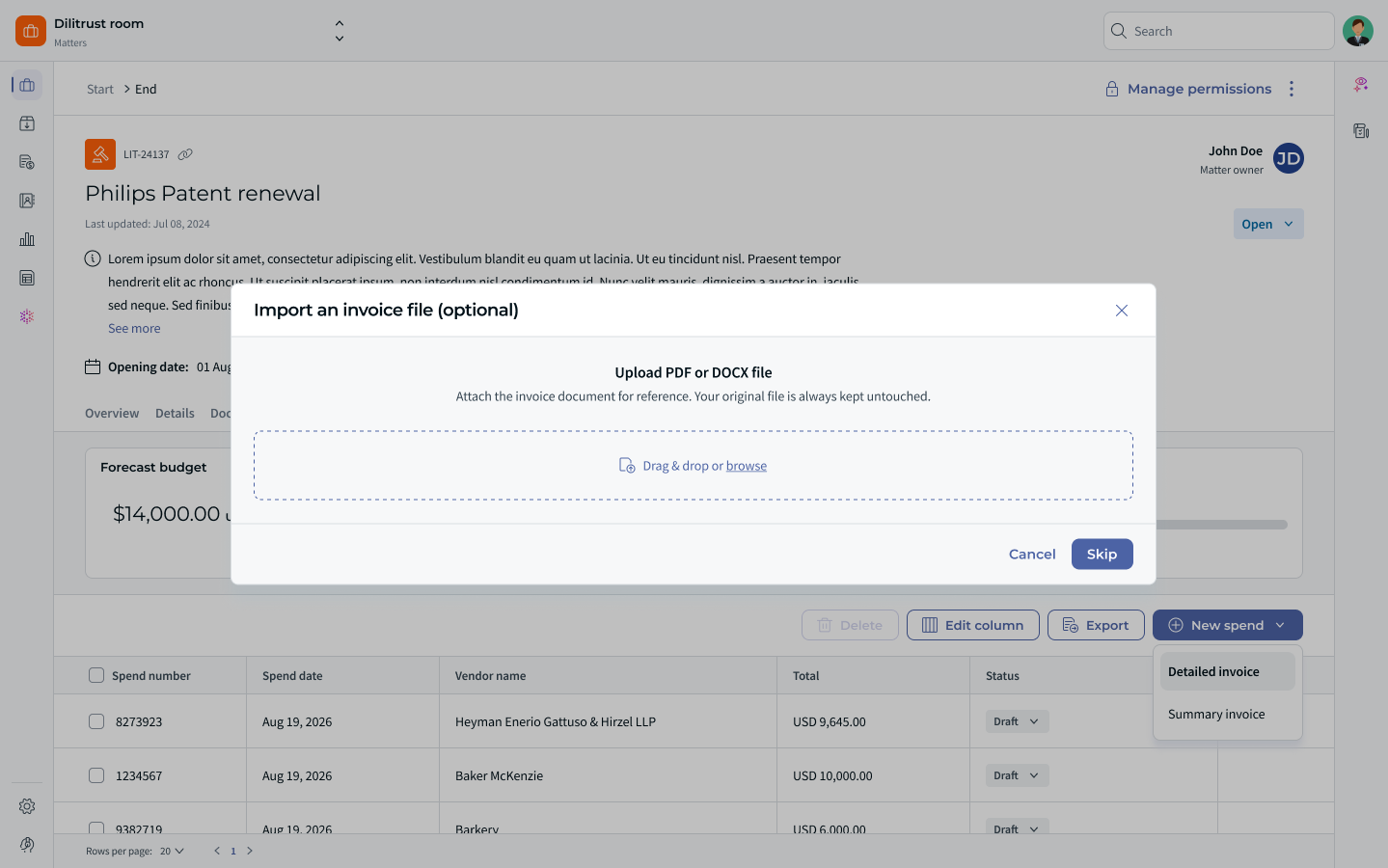Viewport: 1388px width, 868px height.
Task: Click the info icon beside the description
Action: 93,258
